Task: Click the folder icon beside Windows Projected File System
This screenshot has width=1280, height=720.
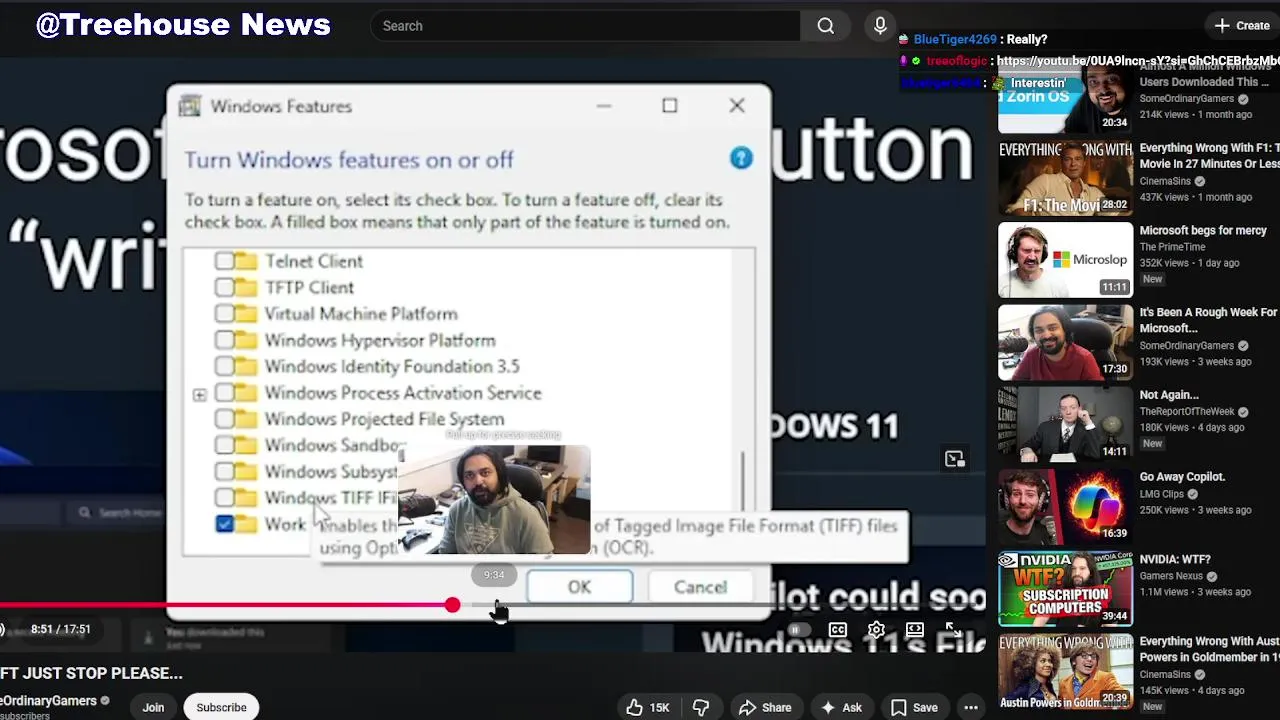Action: tap(245, 419)
